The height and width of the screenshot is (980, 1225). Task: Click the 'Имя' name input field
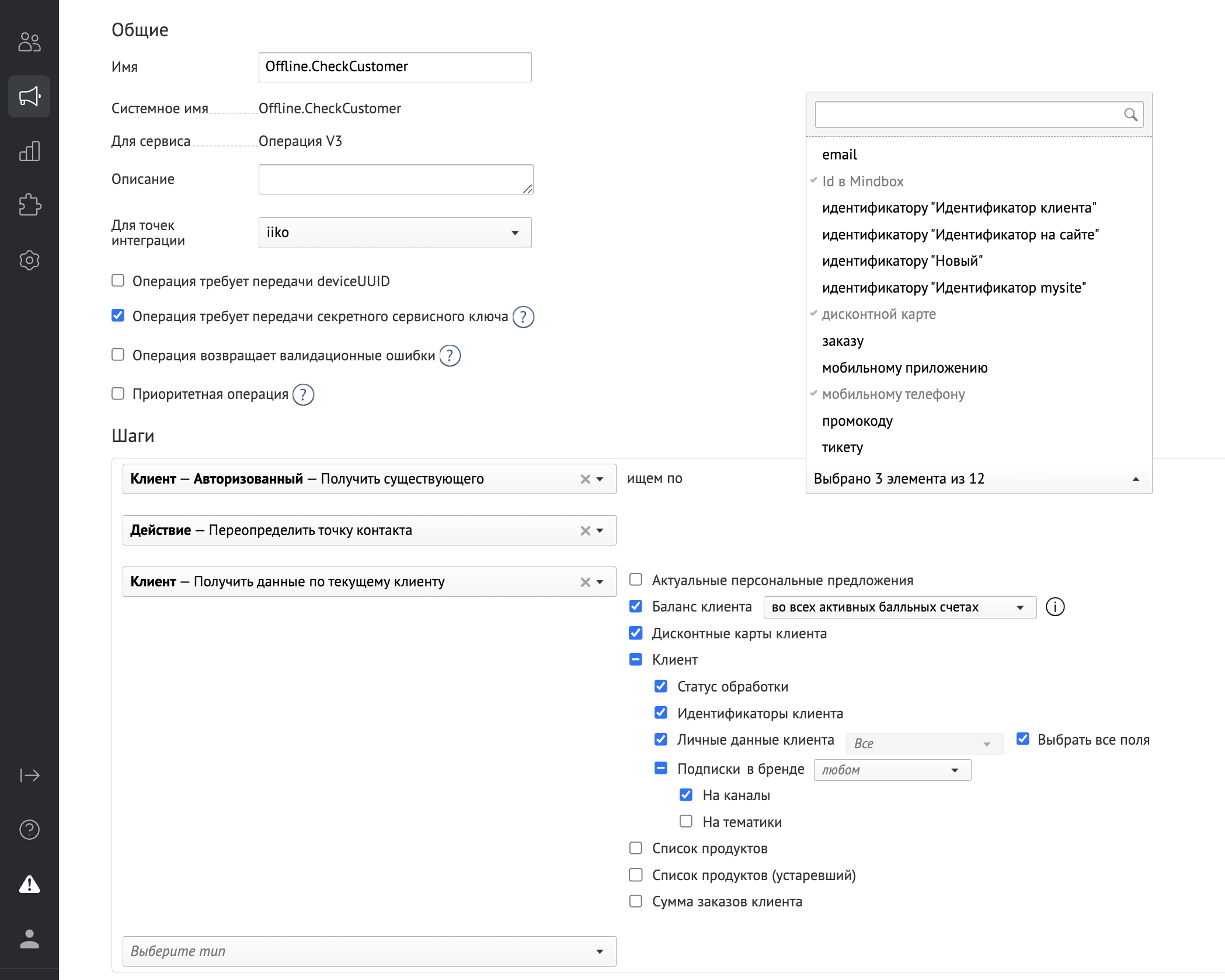coord(395,67)
